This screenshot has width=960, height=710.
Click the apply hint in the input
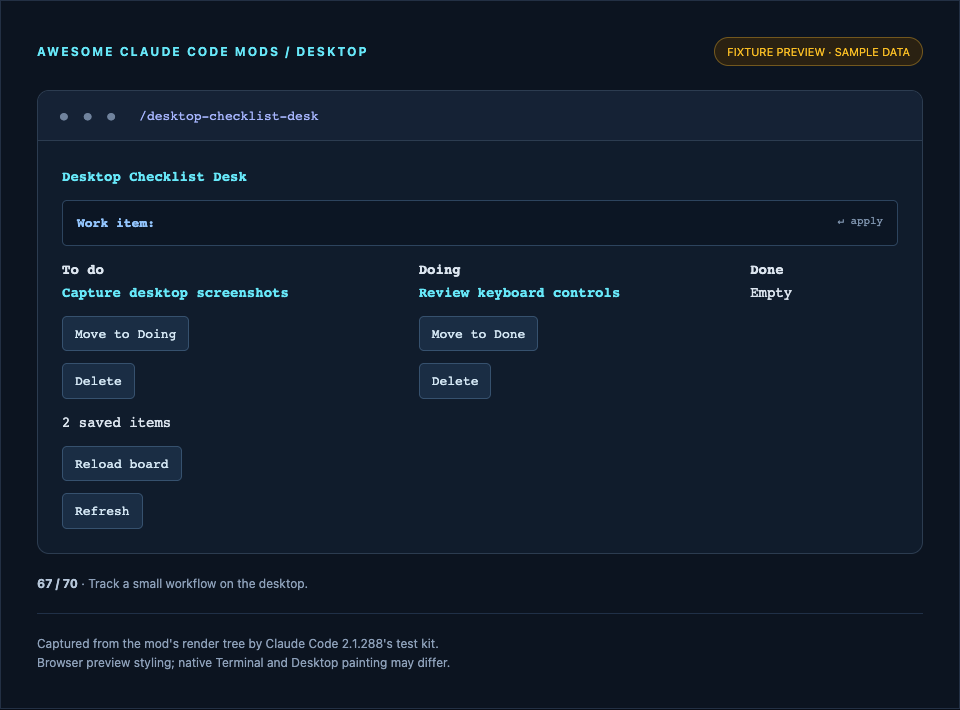tap(860, 221)
